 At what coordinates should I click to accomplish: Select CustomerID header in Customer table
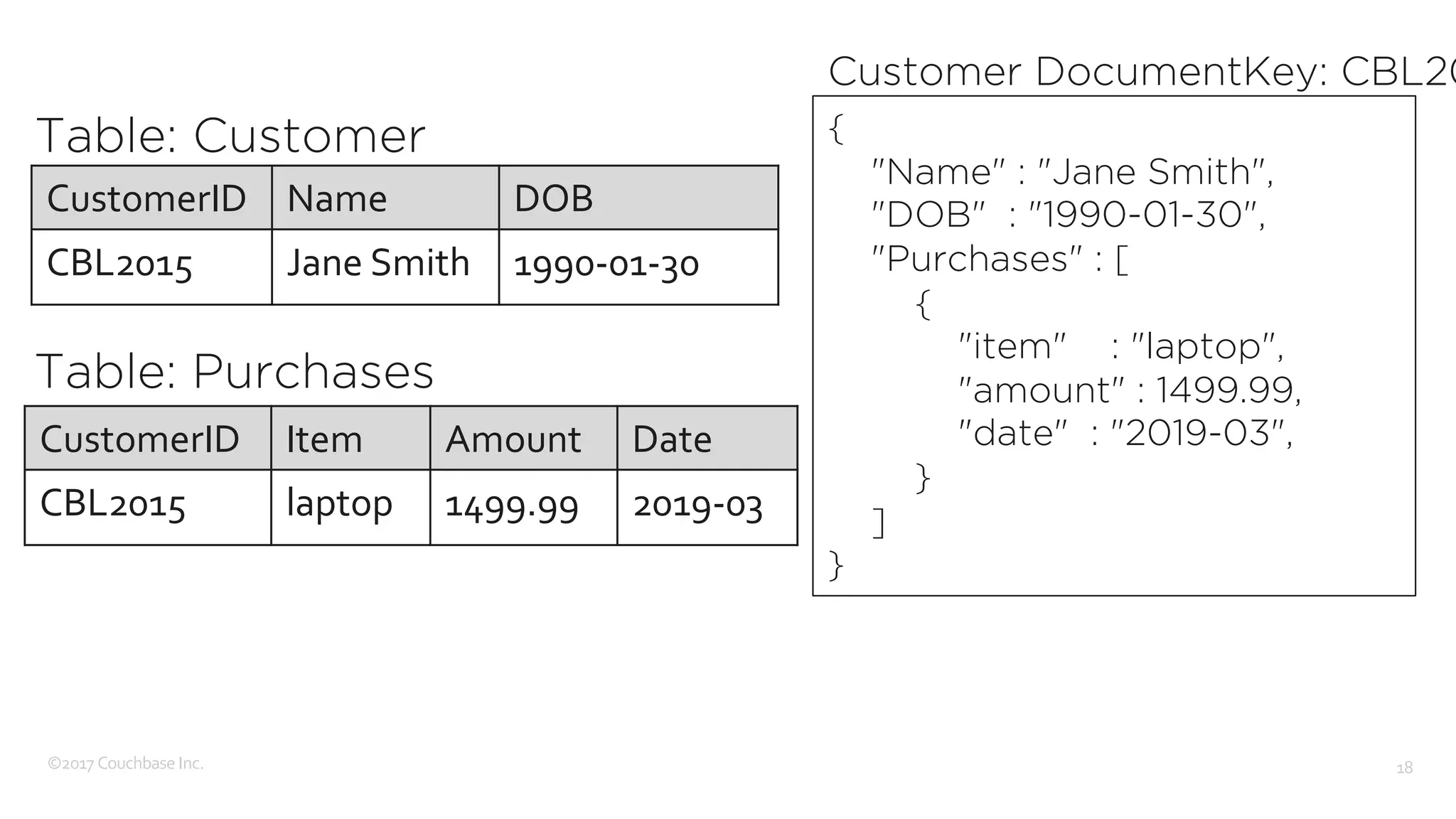(151, 198)
